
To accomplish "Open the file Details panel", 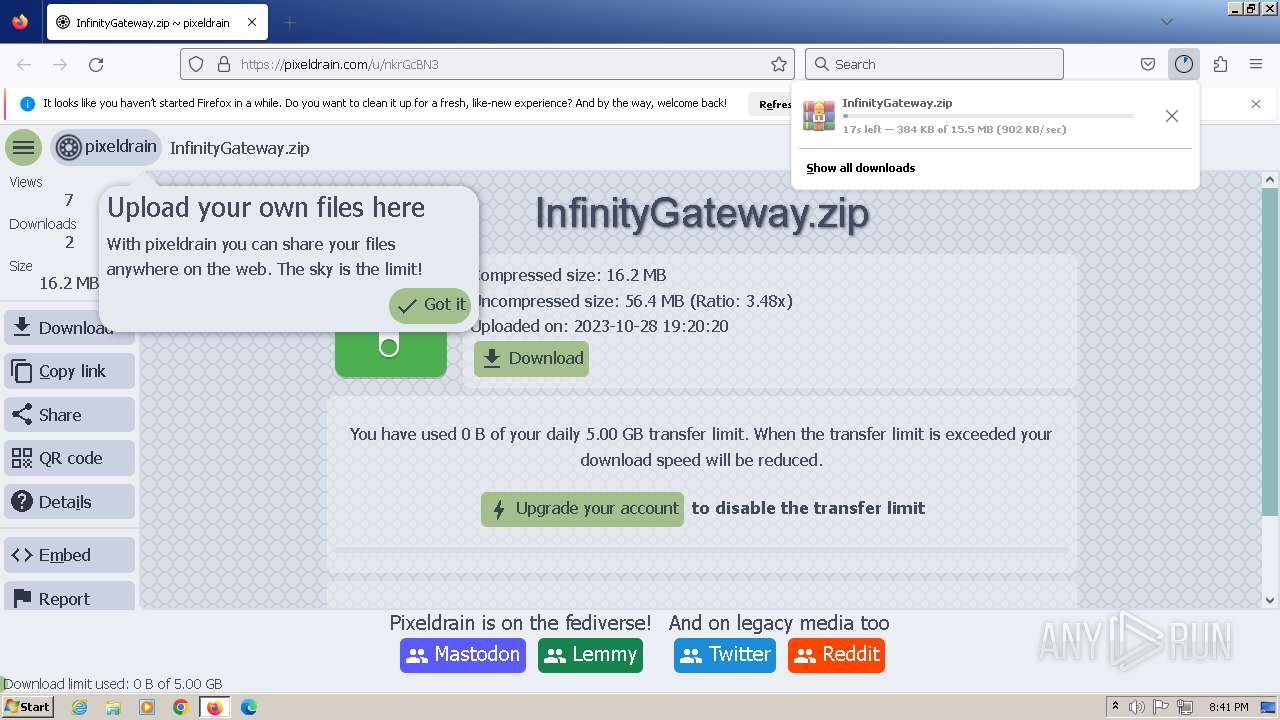I will (69, 502).
